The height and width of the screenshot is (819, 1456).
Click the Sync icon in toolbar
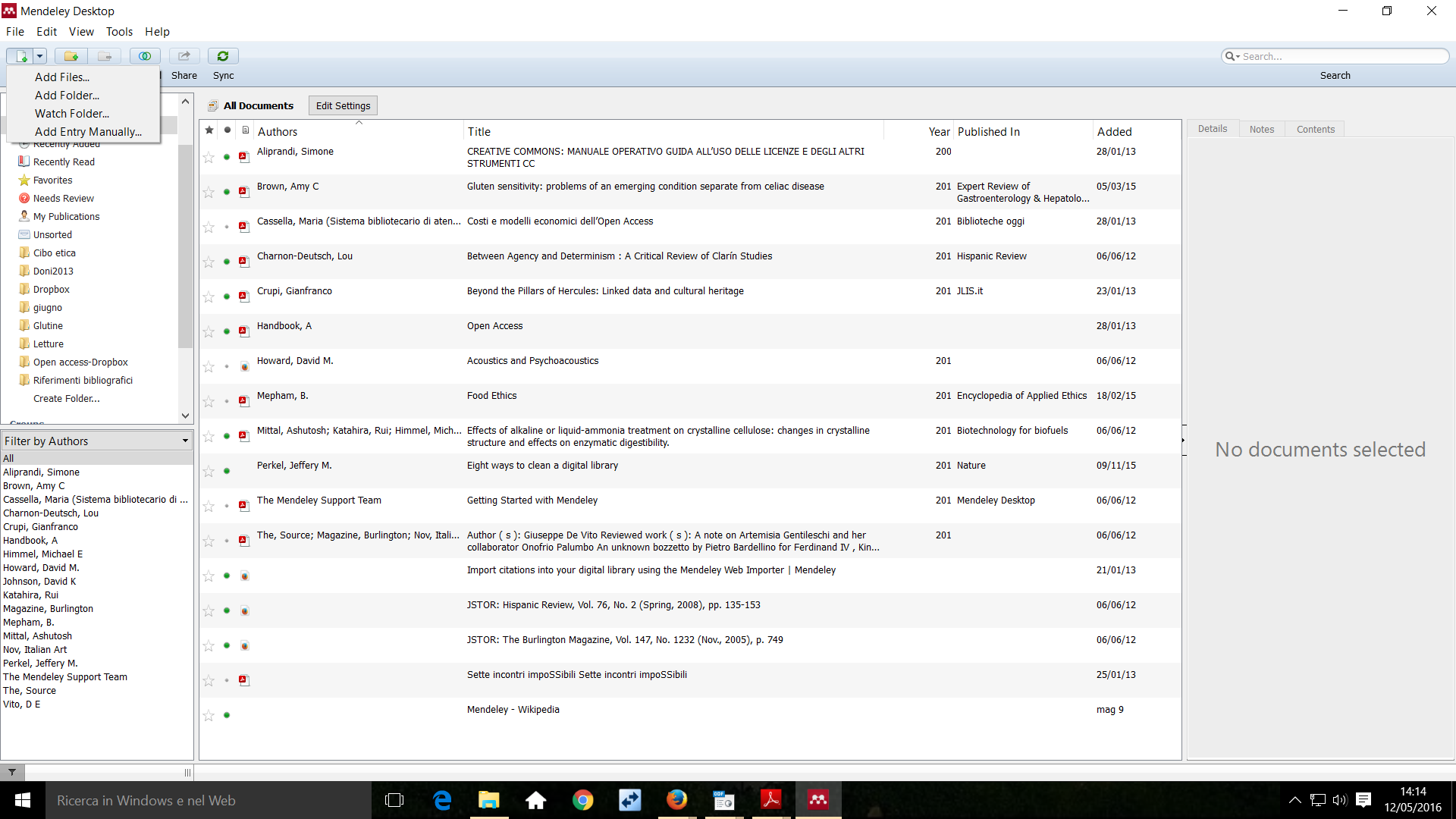click(222, 55)
